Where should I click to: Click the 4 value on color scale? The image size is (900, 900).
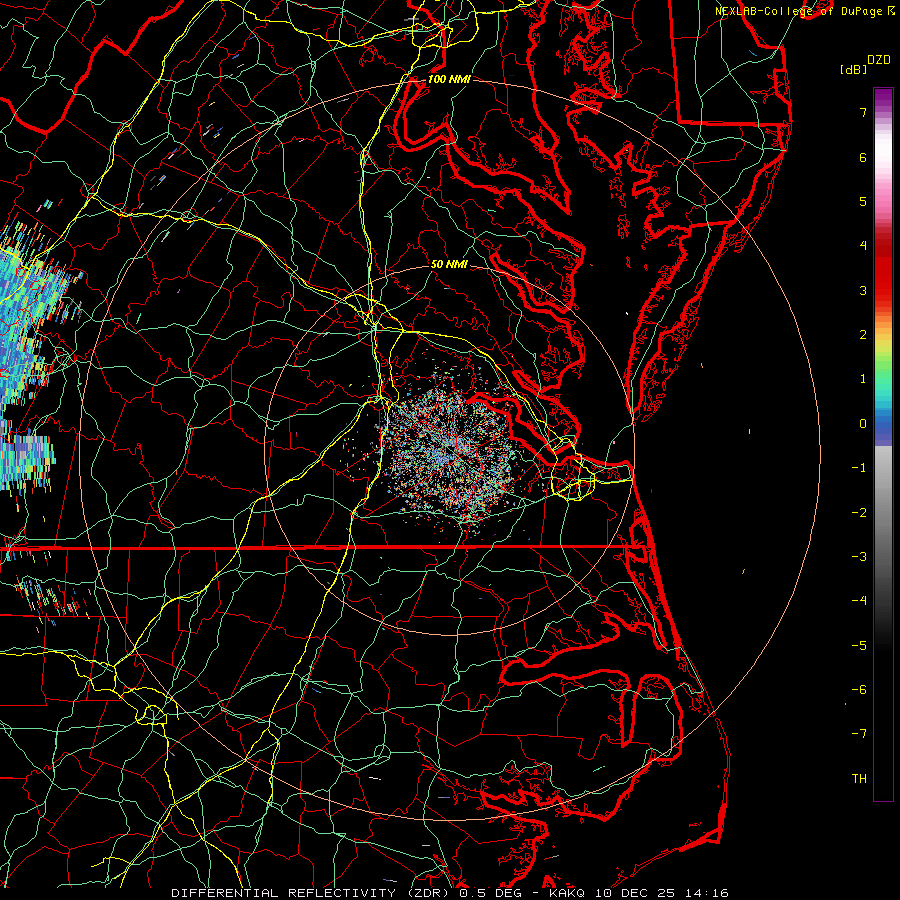[863, 246]
